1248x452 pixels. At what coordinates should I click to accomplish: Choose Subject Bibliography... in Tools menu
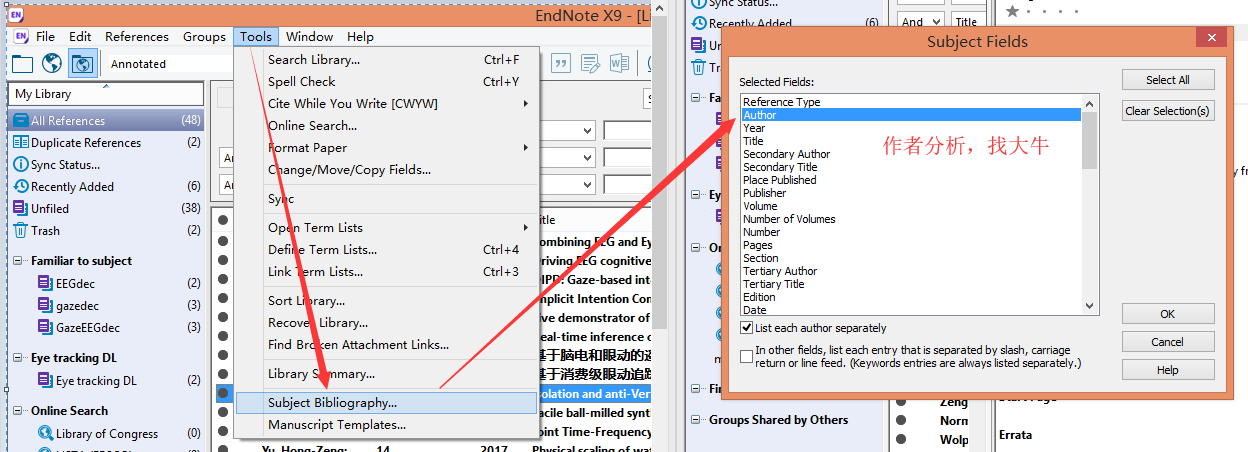[x=387, y=403]
